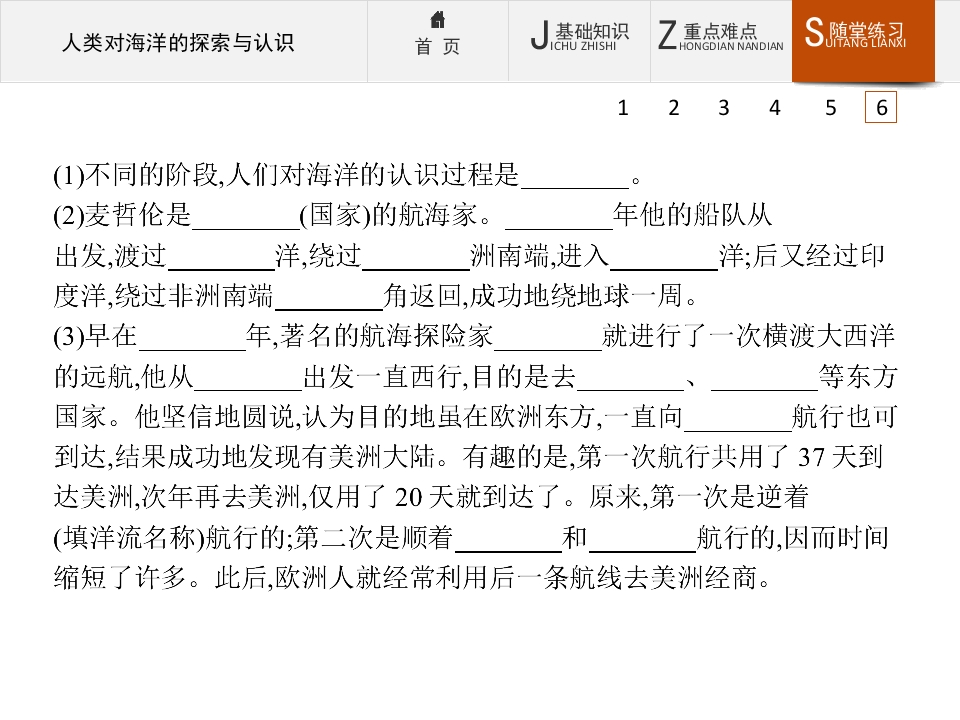Click the boxed page number 6
This screenshot has height=720, width=960.
[881, 107]
